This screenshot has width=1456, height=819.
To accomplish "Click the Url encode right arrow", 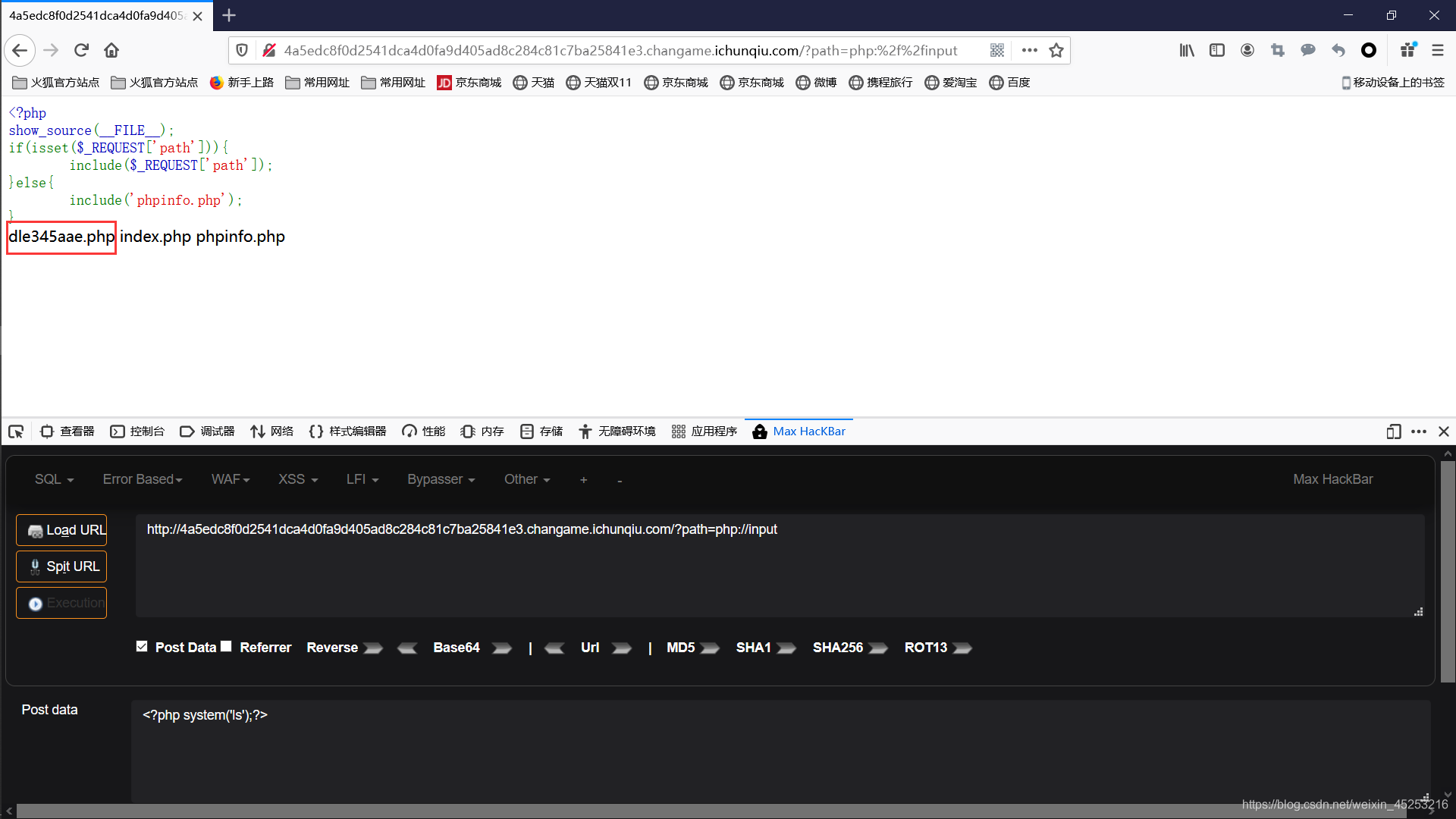I will 622,648.
